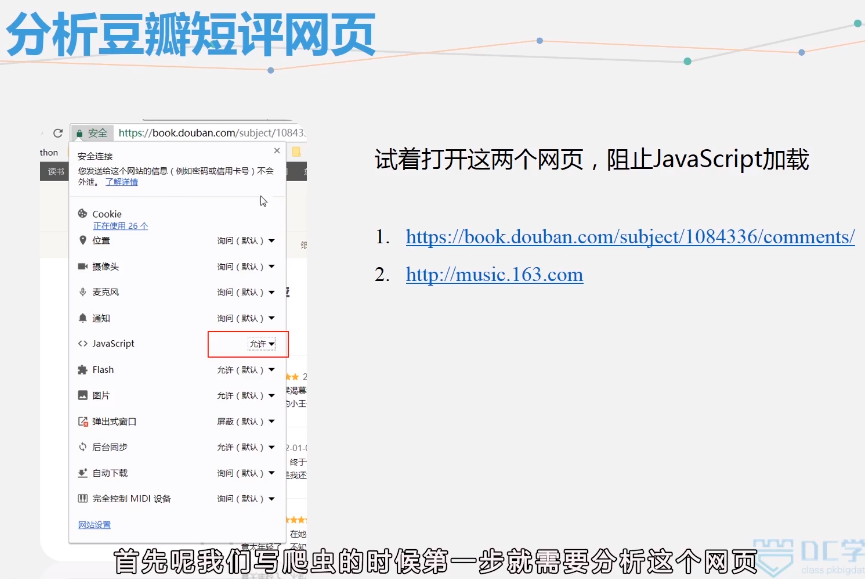Click the download icon for 自动下载
Viewport: 865px width, 579px height.
pyautogui.click(x=83, y=473)
